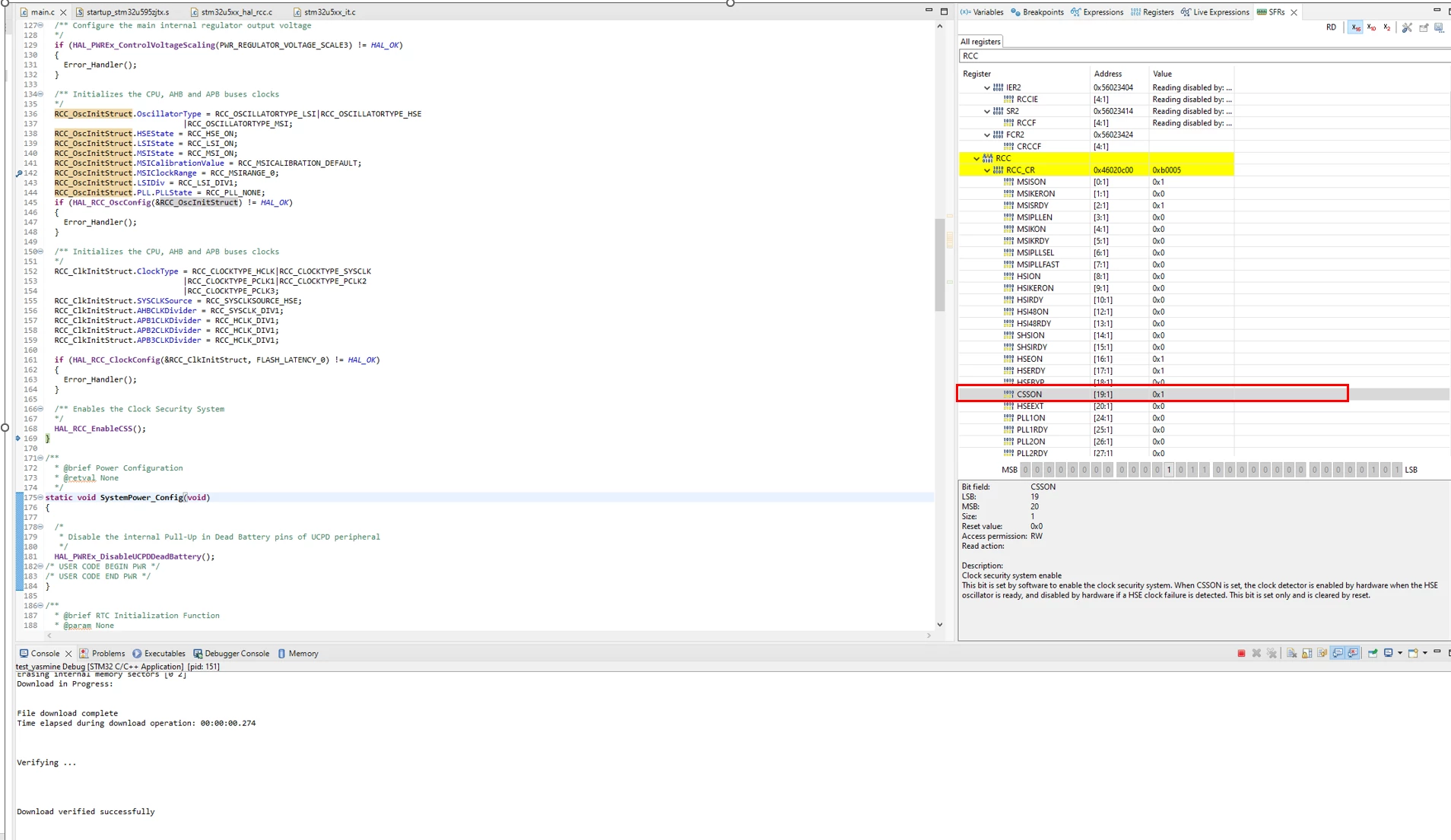Close the SFRs tab
This screenshot has width=1451, height=840.
1294,12
